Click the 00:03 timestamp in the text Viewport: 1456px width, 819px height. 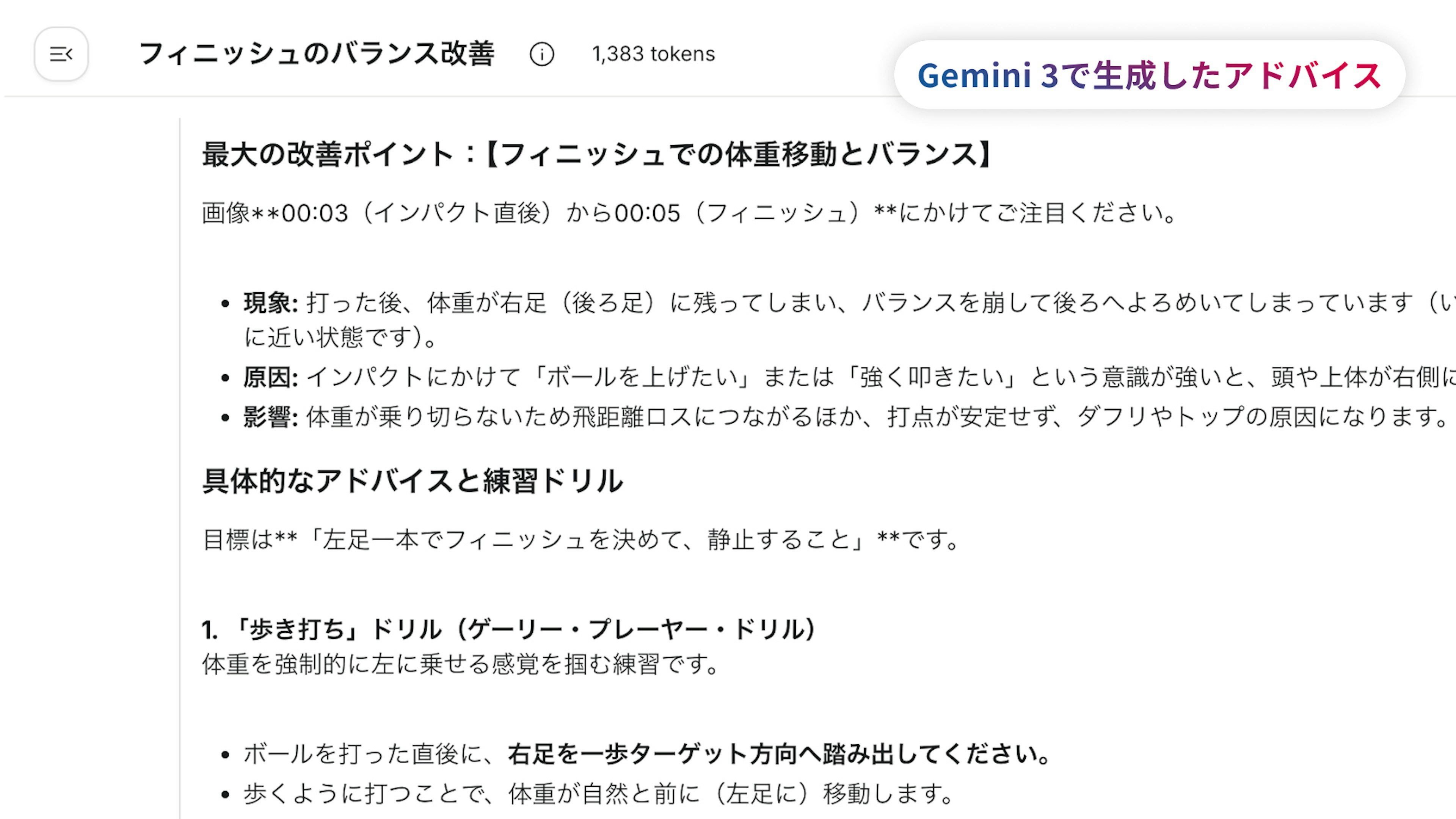[314, 213]
